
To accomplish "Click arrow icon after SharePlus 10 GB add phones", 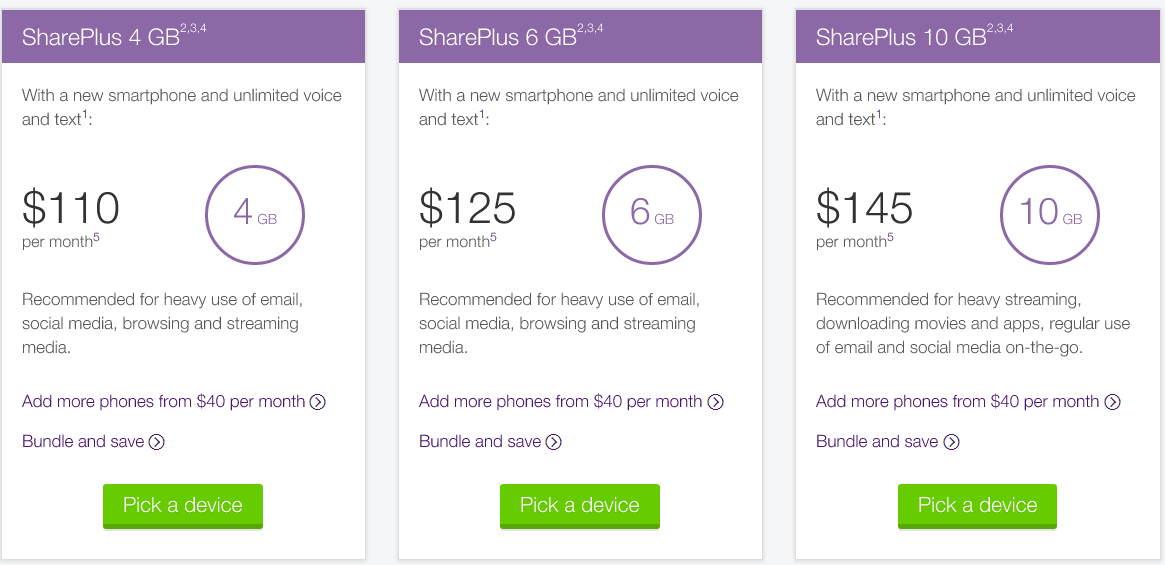I will (x=1112, y=402).
